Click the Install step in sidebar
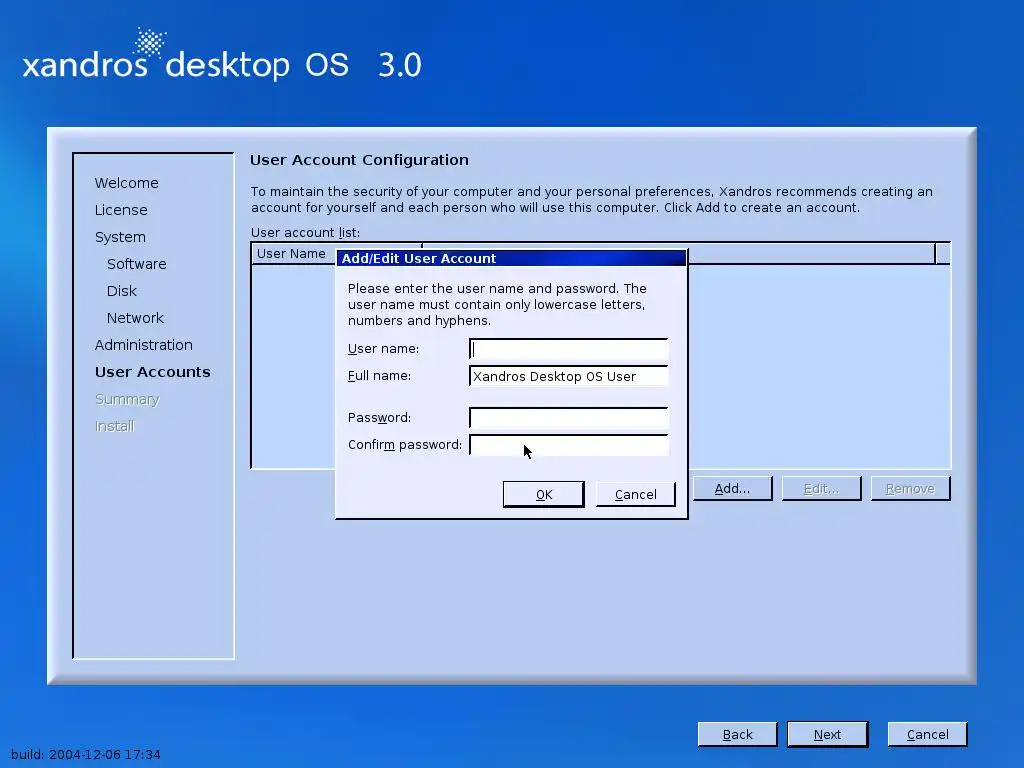This screenshot has width=1024, height=768. (114, 426)
